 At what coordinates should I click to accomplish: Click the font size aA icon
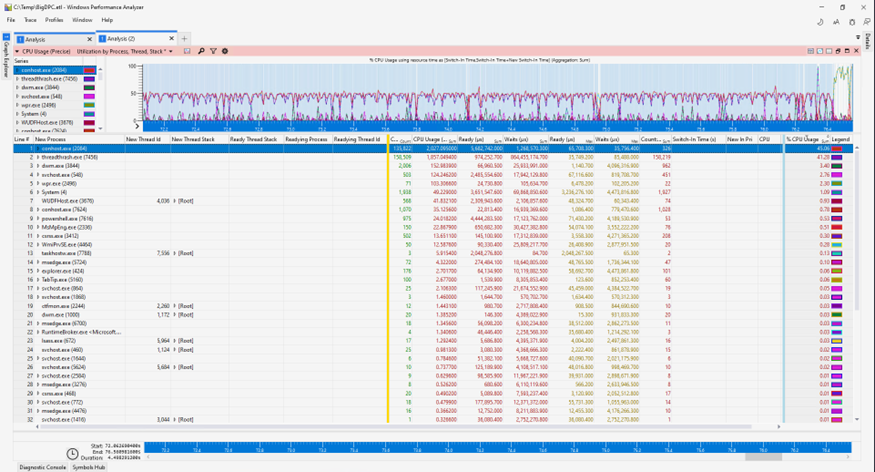(835, 22)
